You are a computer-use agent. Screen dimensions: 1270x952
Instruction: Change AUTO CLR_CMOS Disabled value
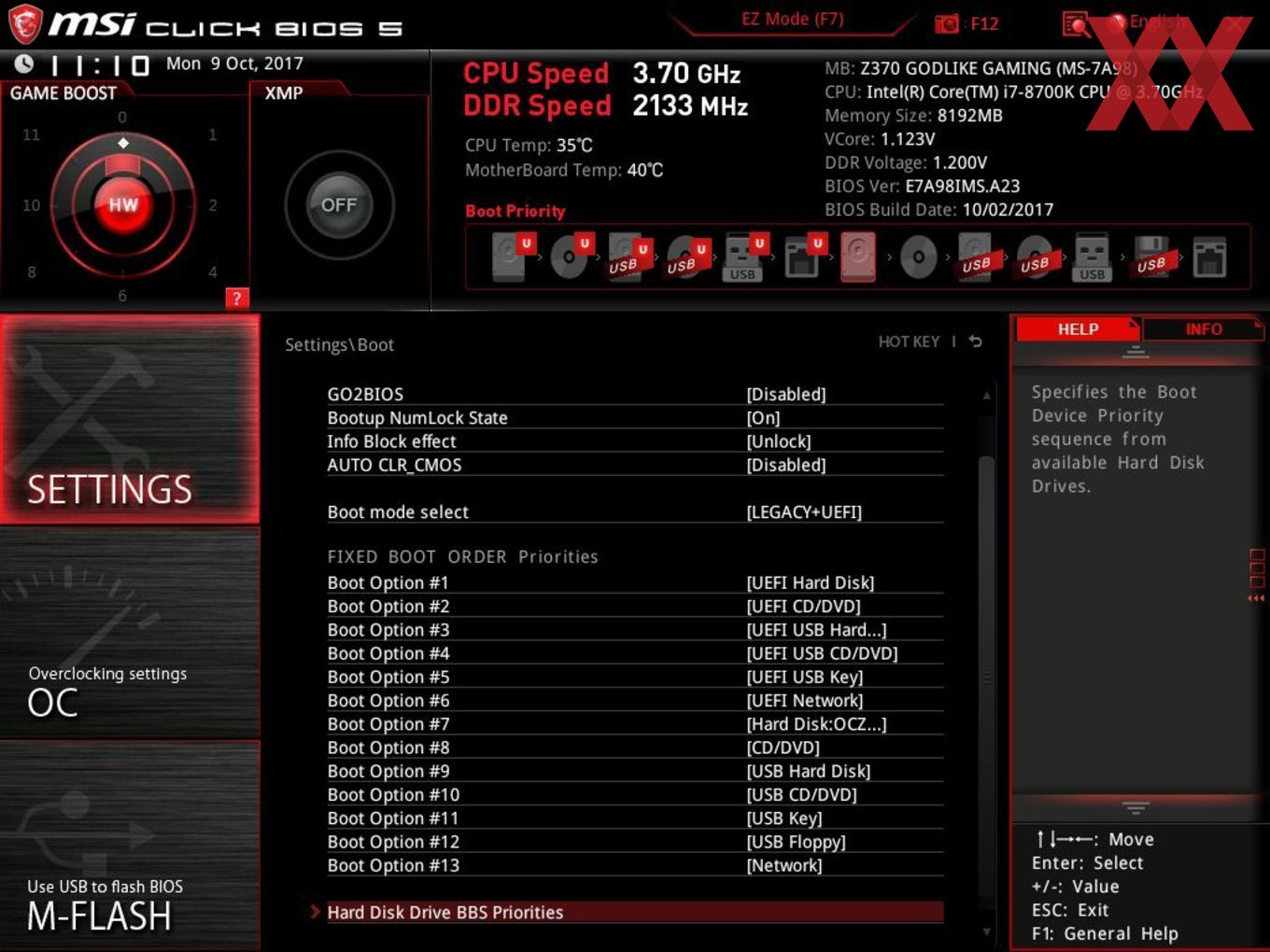point(786,464)
